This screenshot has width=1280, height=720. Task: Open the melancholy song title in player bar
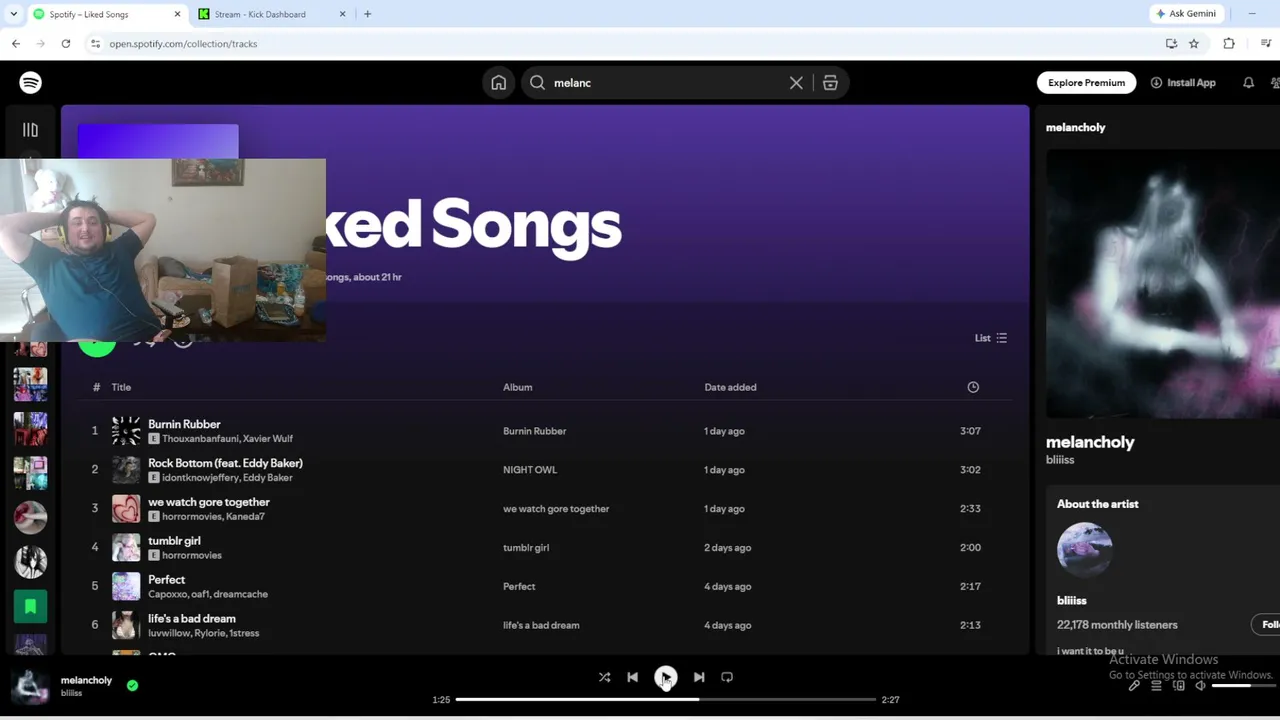click(x=86, y=681)
